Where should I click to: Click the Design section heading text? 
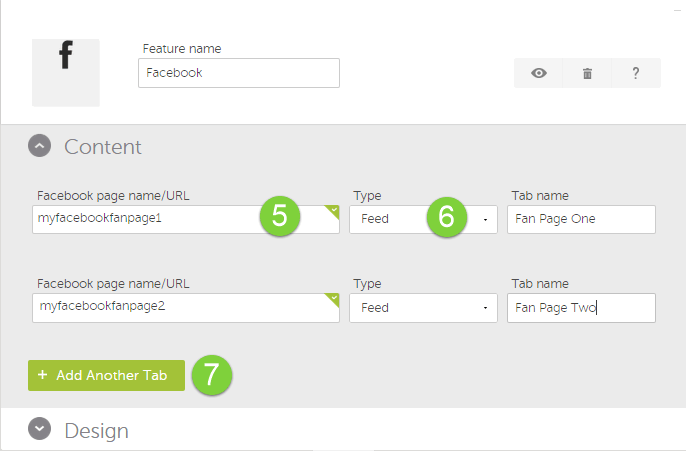96,431
